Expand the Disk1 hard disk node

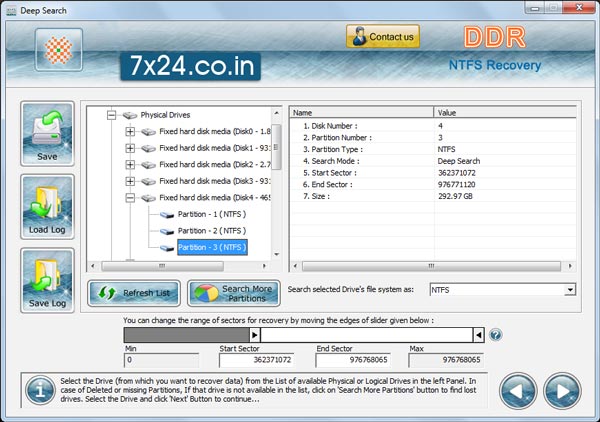click(x=130, y=148)
